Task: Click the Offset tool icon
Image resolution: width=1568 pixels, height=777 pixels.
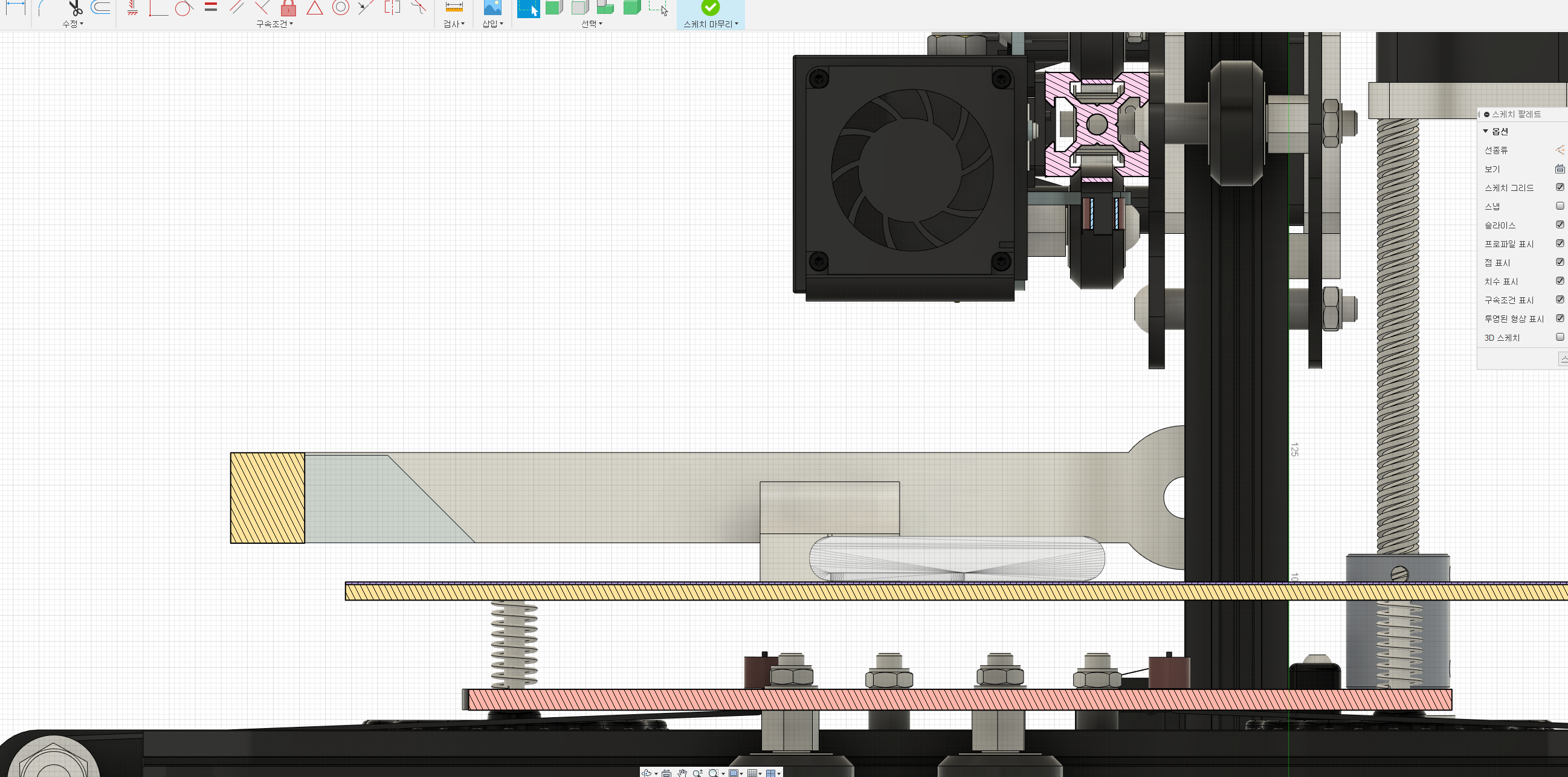Action: pos(100,7)
